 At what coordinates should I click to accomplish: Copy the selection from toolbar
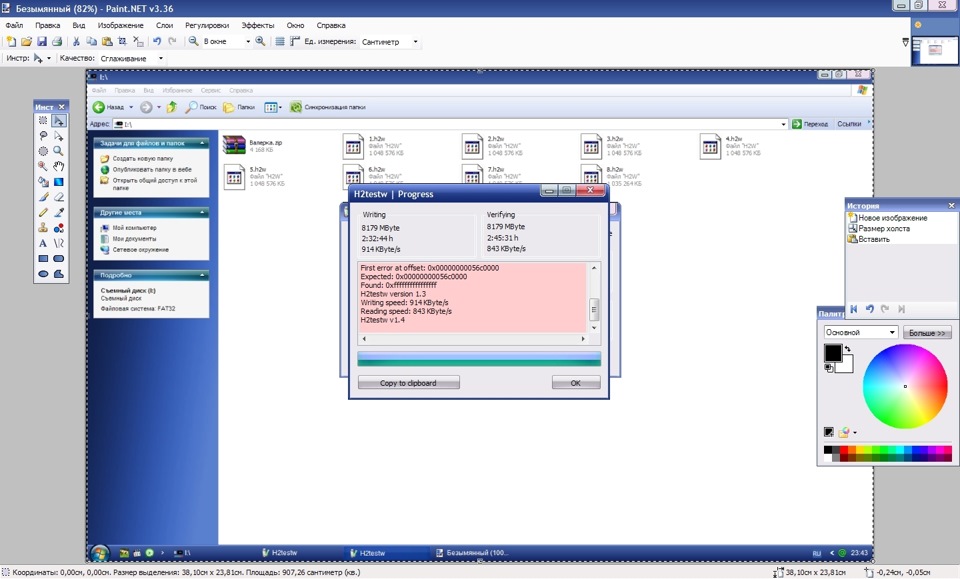click(x=92, y=42)
